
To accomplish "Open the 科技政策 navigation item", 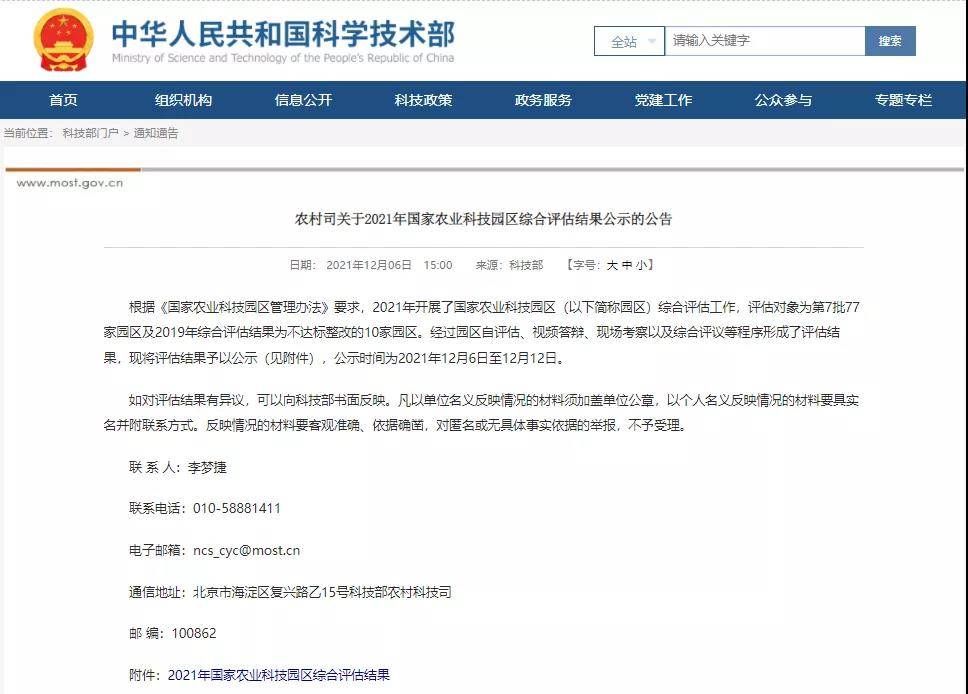I will pos(424,100).
